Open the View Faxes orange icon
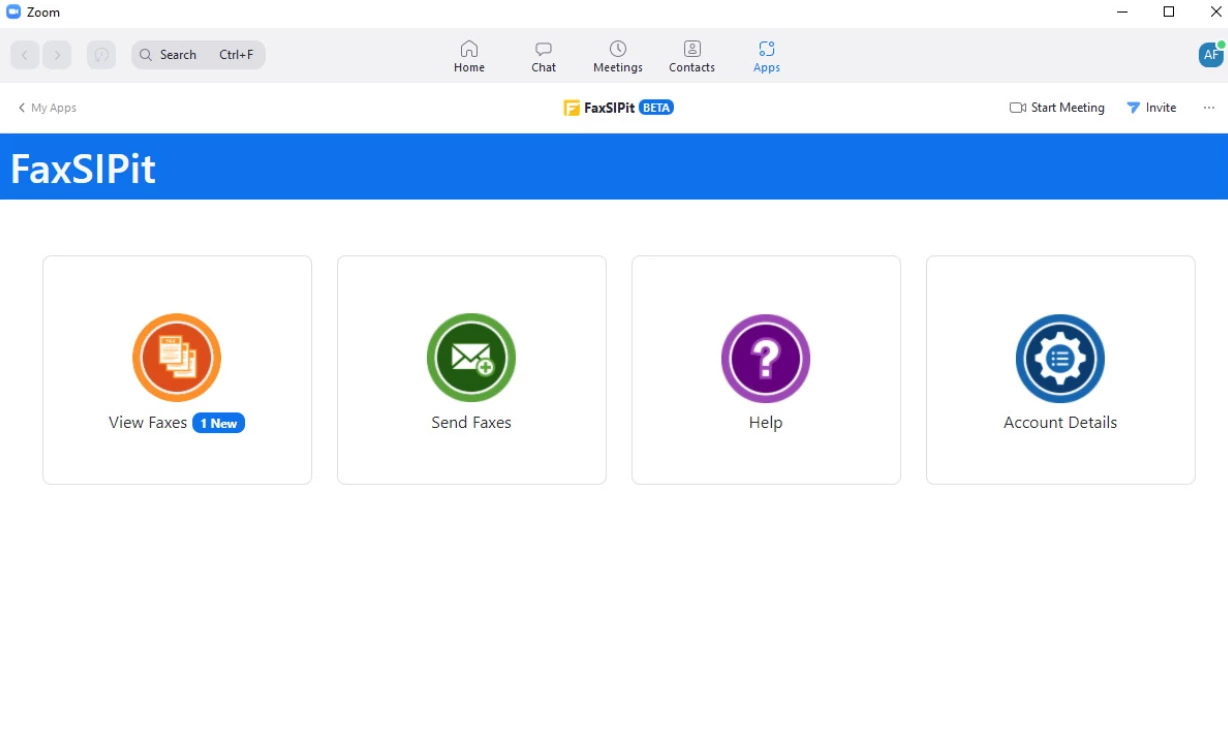Screen dimensions: 1228x732 (177, 358)
